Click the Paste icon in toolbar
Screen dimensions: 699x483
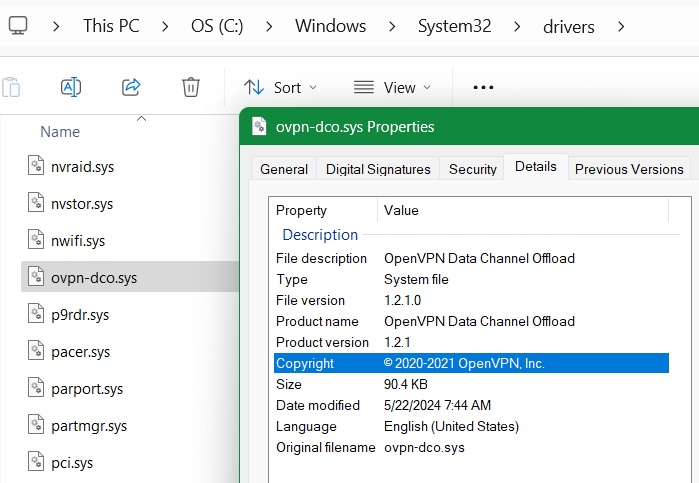click(11, 87)
